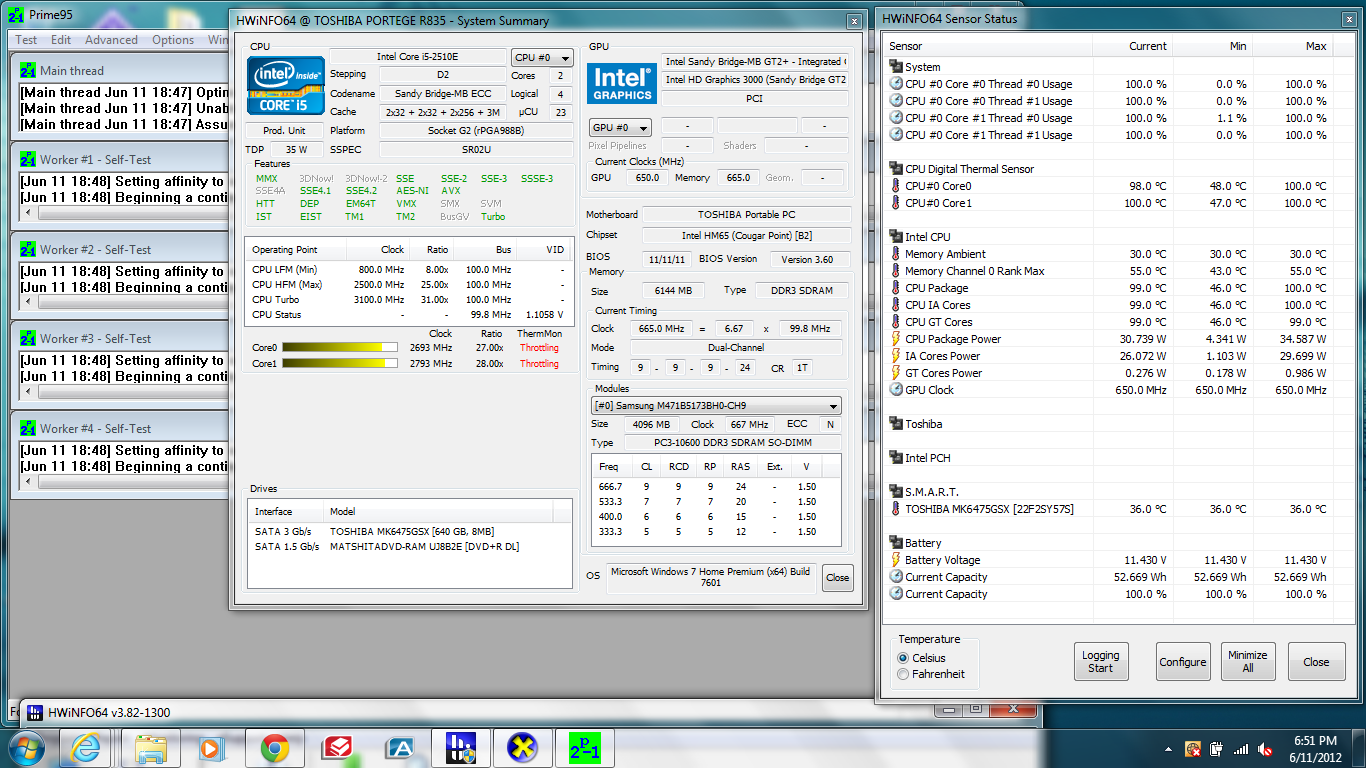Show hidden system tray icons
The image size is (1366, 768).
[1169, 749]
